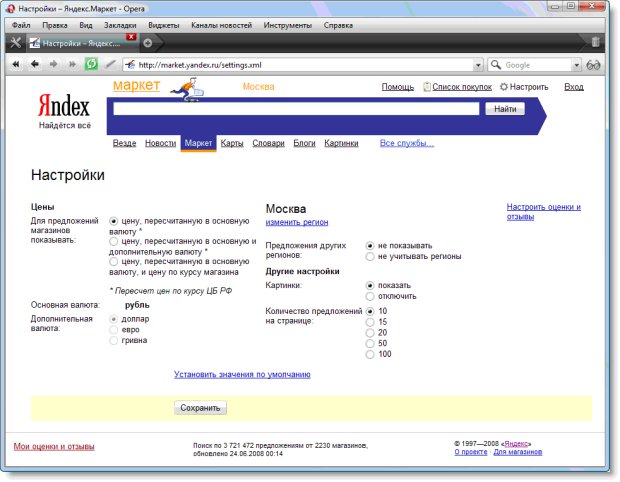Go forward with the Forward arrow

(x=53, y=64)
